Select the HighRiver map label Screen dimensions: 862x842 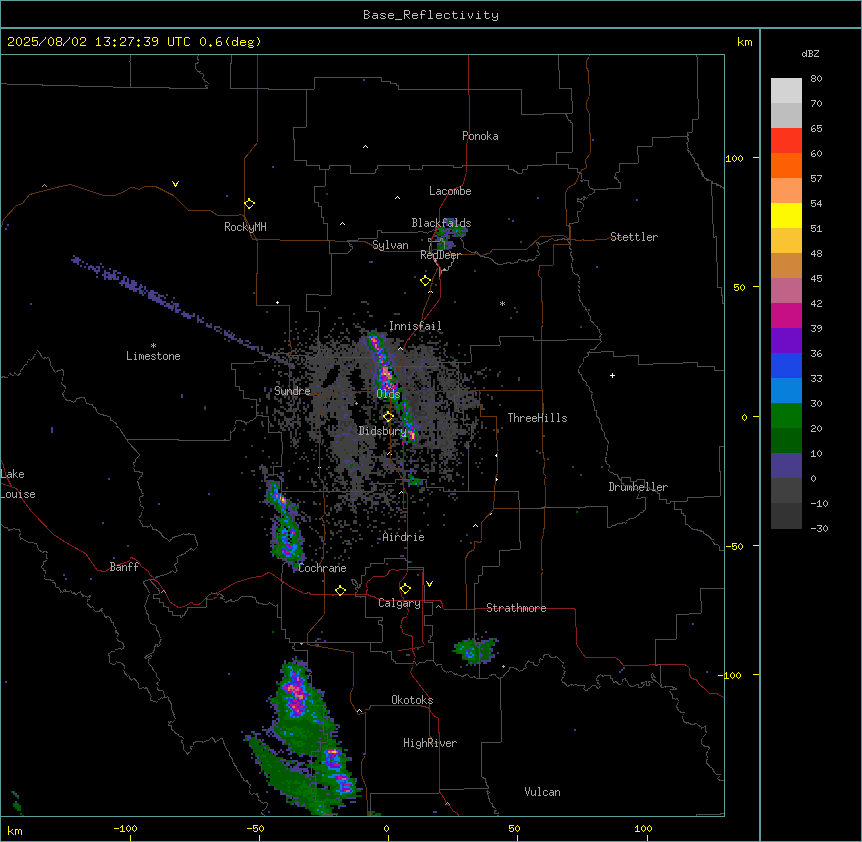click(x=430, y=743)
